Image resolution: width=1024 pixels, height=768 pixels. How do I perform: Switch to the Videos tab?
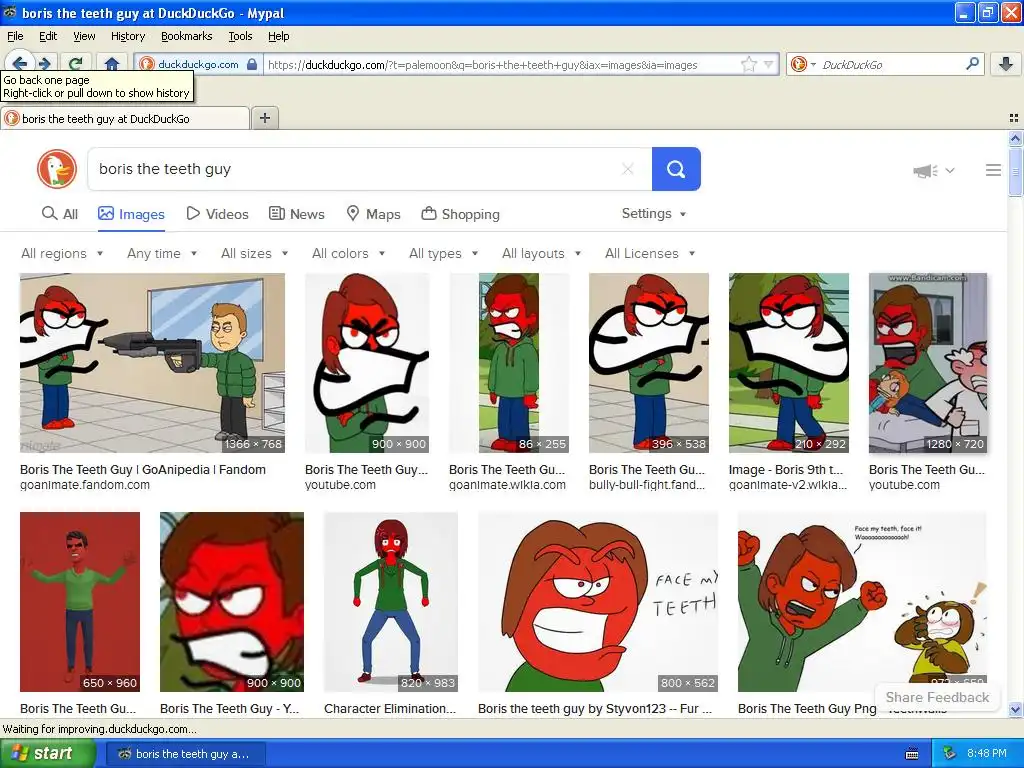217,214
